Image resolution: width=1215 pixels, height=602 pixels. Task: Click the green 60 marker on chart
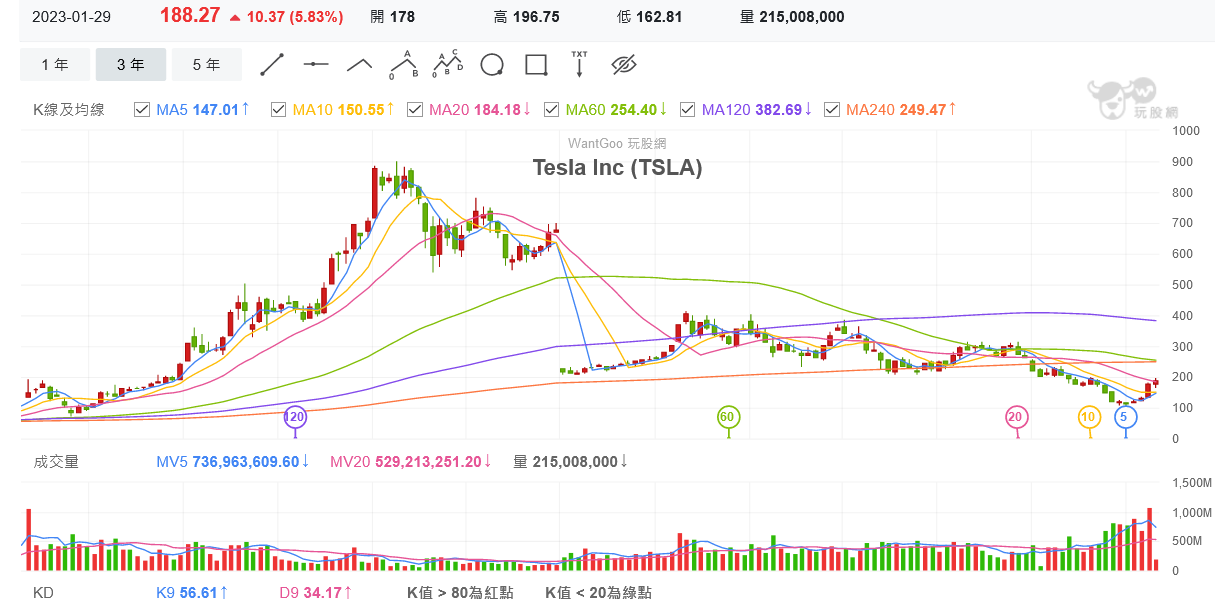pos(728,417)
